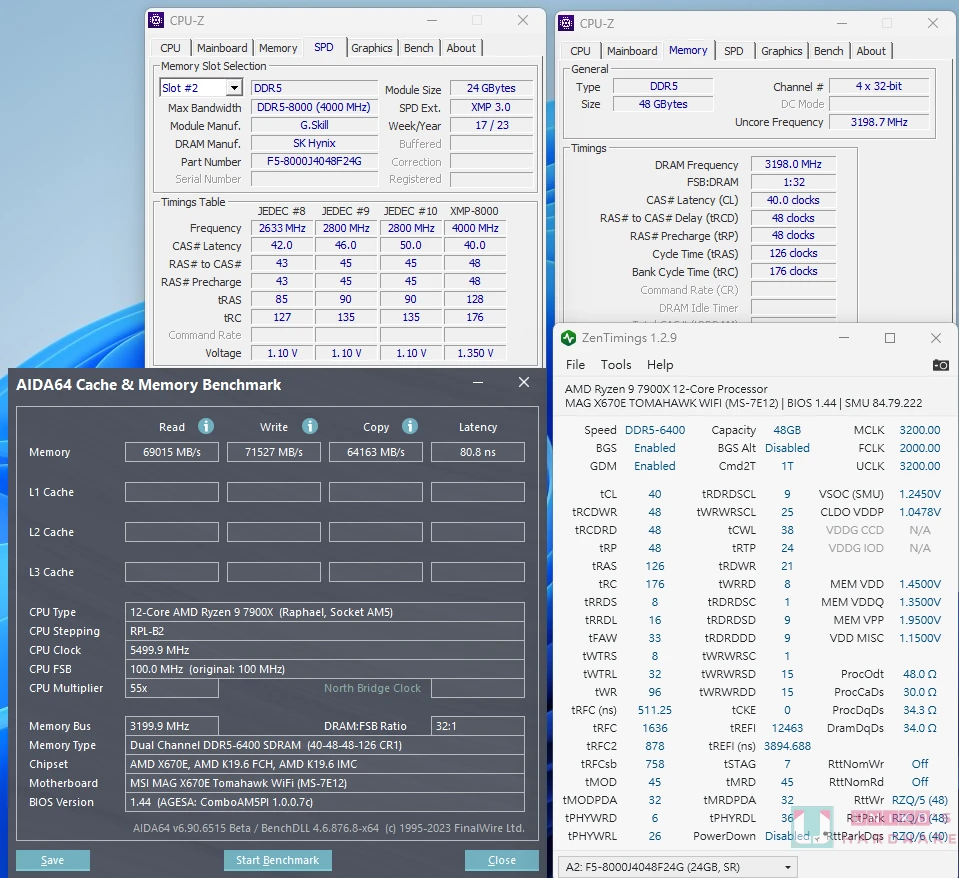Click the CPU-Z logo in the SPD window
The width and height of the screenshot is (959, 878).
[x=157, y=20]
